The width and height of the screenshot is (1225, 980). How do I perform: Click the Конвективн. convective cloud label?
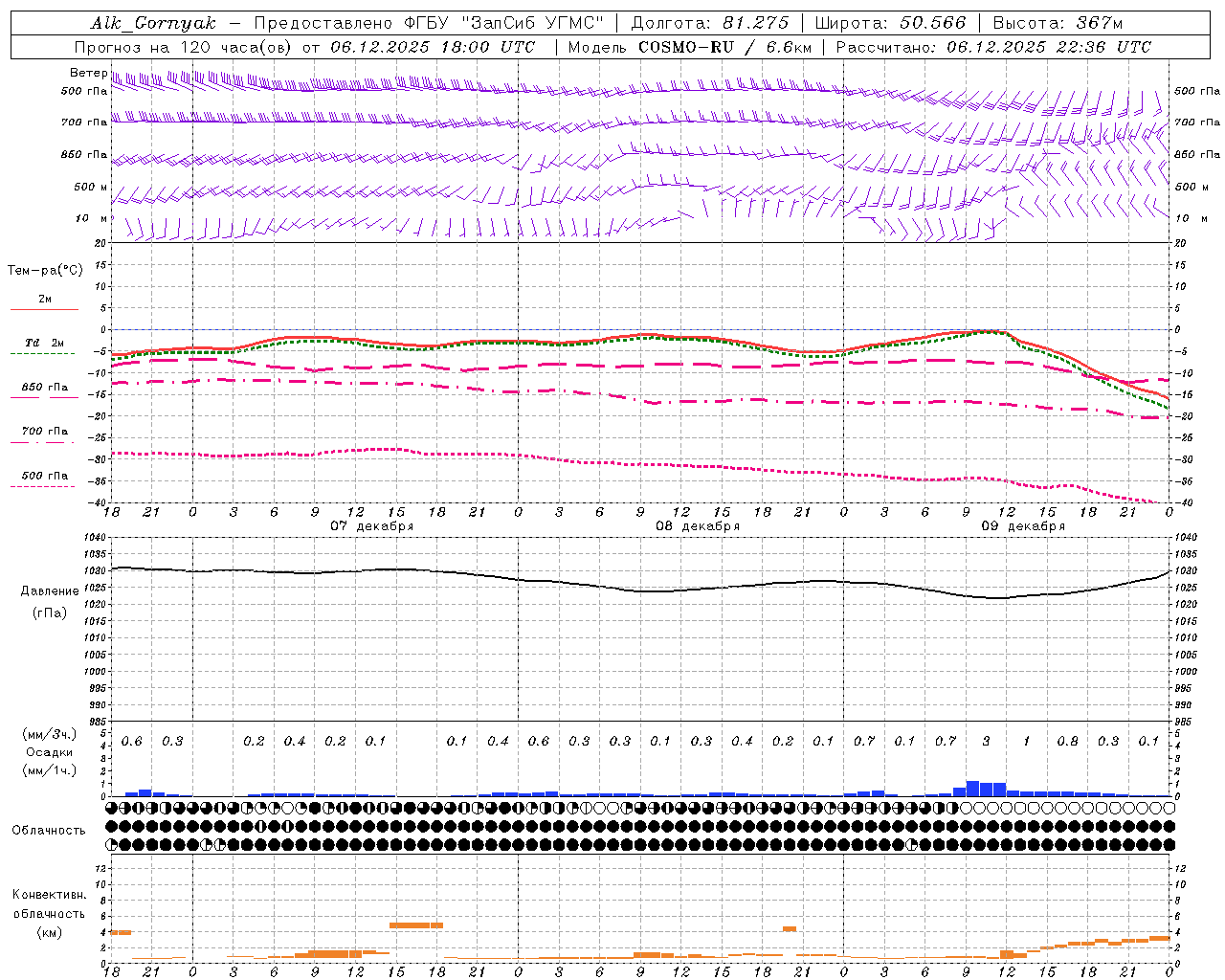point(49,895)
